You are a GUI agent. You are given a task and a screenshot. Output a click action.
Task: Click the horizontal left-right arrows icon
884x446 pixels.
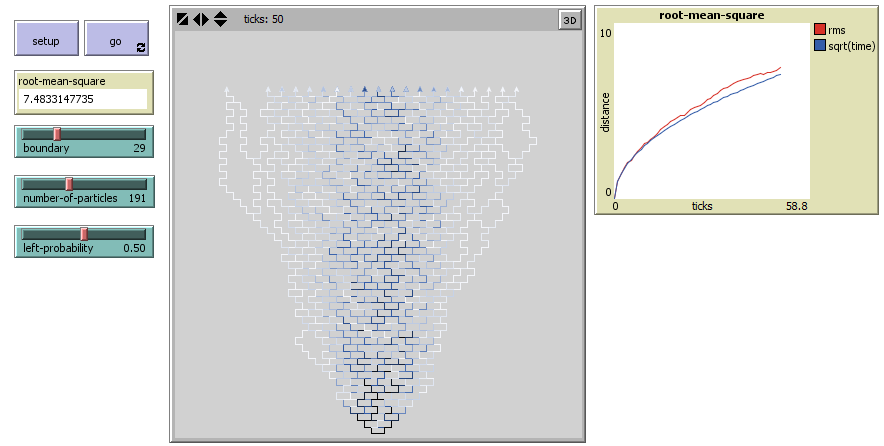click(201, 19)
